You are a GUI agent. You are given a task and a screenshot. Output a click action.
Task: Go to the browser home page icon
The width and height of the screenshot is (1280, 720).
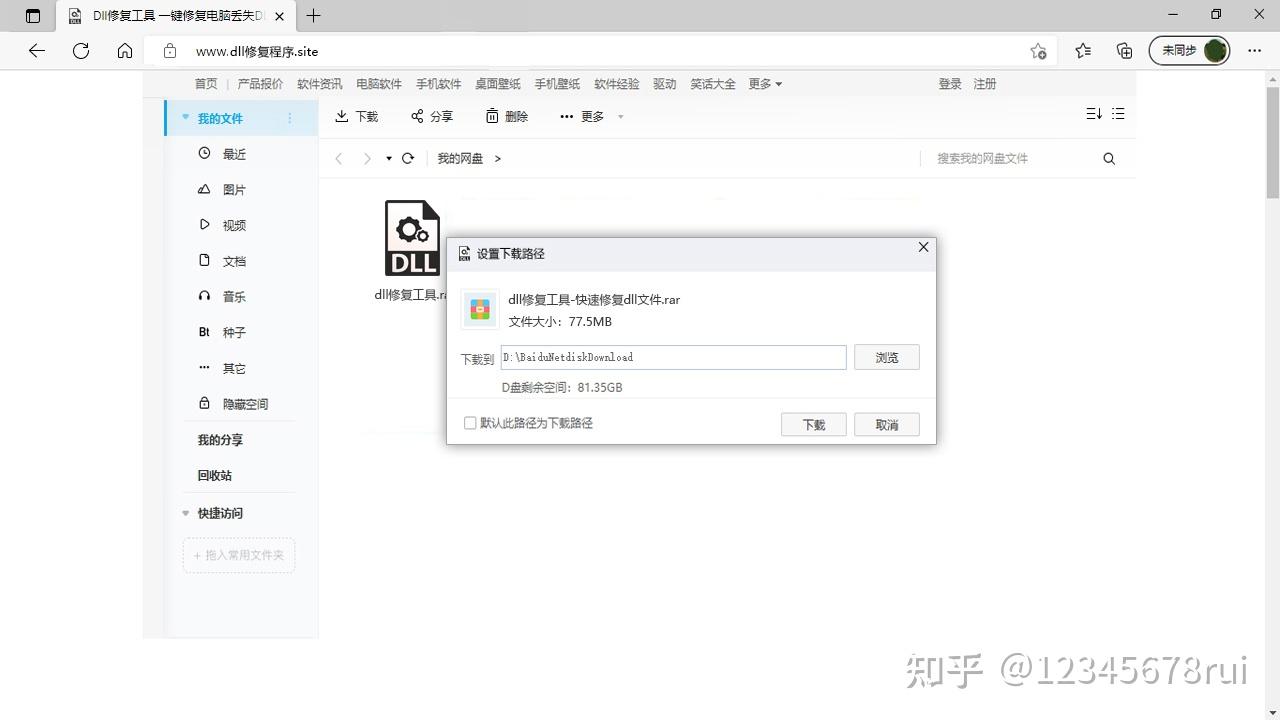[125, 51]
